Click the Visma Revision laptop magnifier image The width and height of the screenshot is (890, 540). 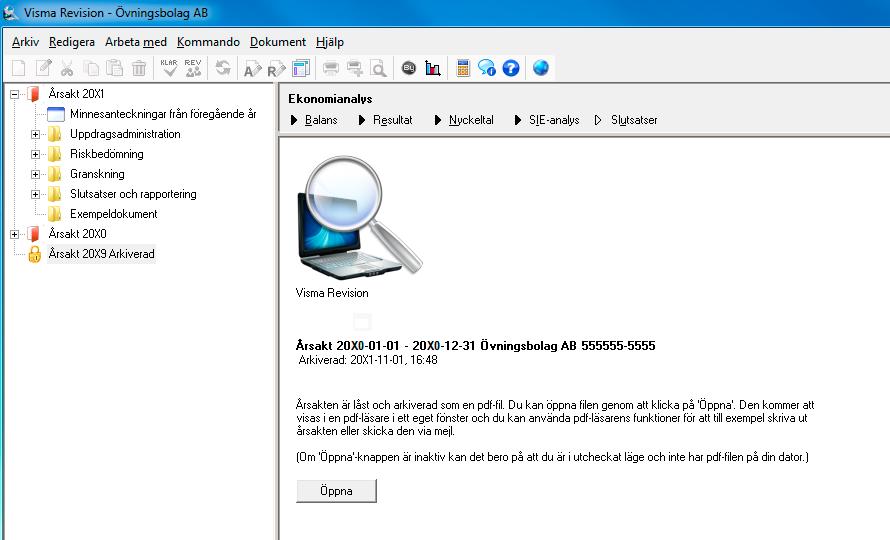(359, 217)
